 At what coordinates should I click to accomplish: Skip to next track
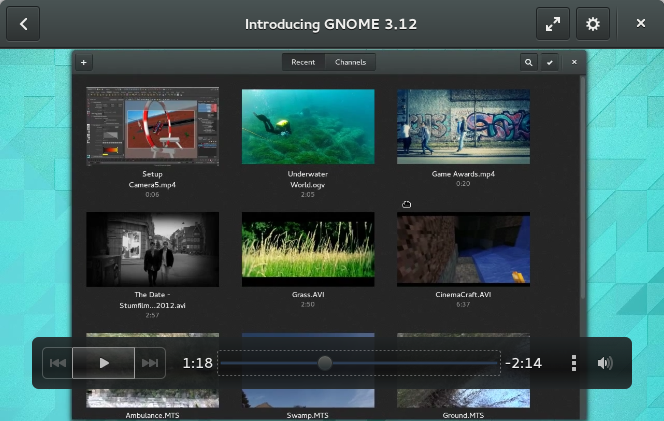150,363
